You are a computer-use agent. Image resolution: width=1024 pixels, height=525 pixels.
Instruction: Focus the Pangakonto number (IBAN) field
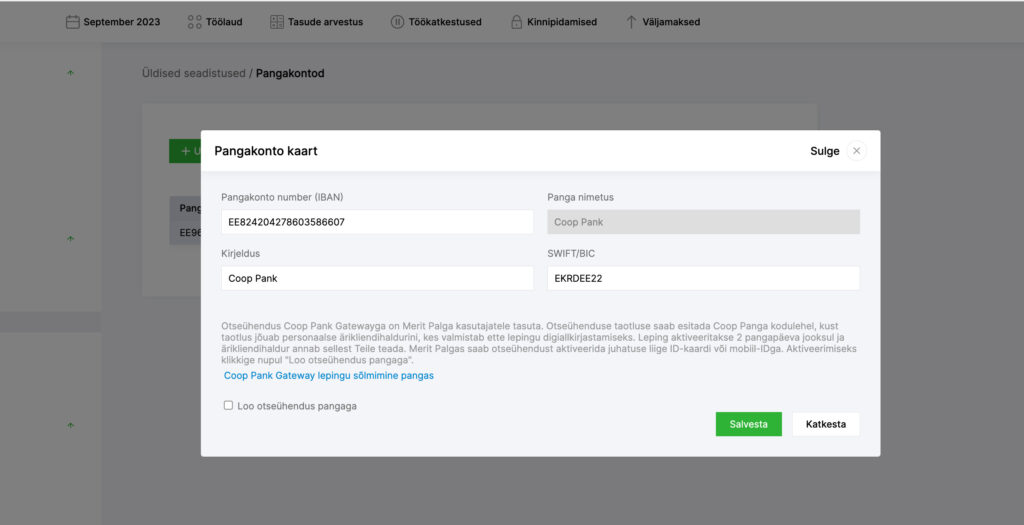pyautogui.click(x=377, y=222)
